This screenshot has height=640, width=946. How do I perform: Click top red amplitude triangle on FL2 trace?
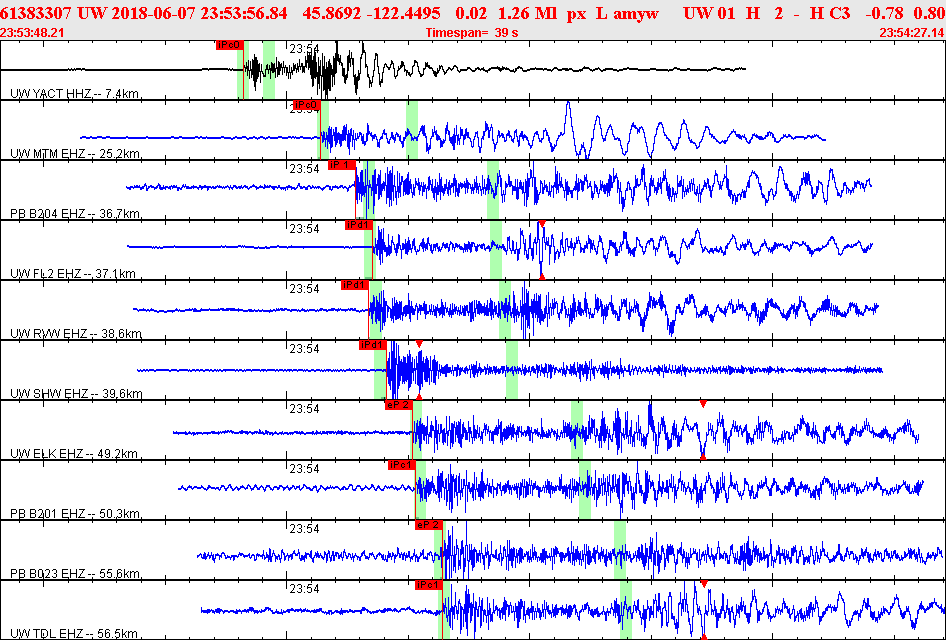(x=542, y=224)
